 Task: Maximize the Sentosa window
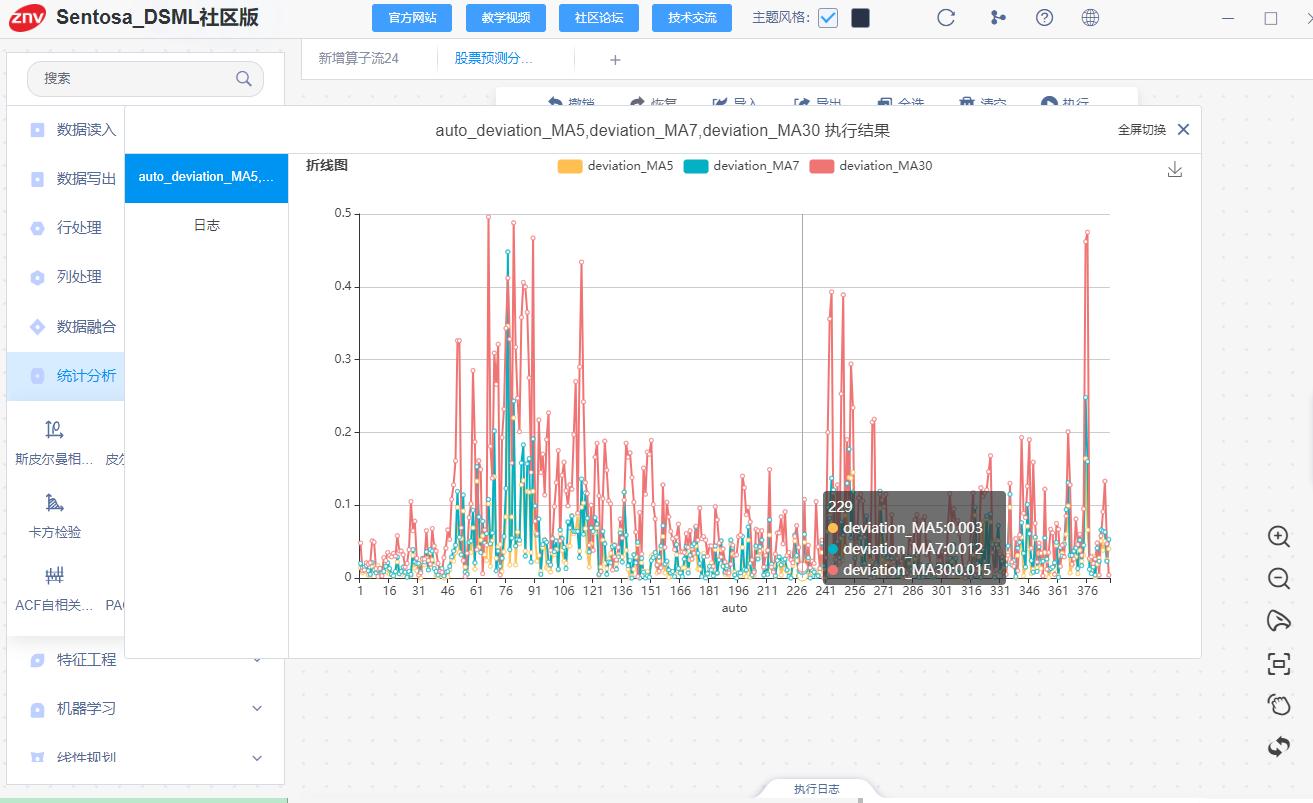[x=1271, y=18]
